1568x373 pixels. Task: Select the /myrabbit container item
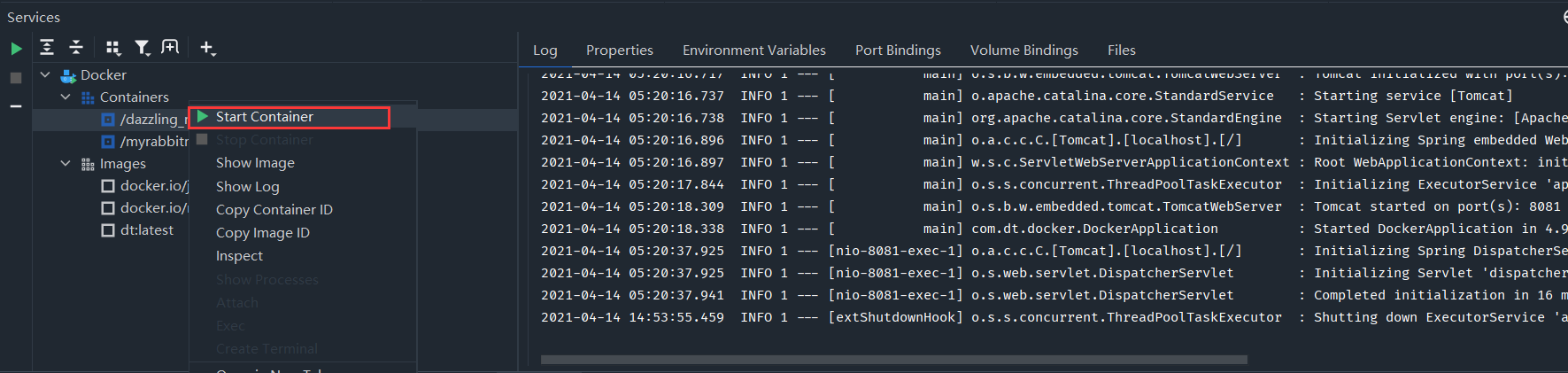[154, 142]
